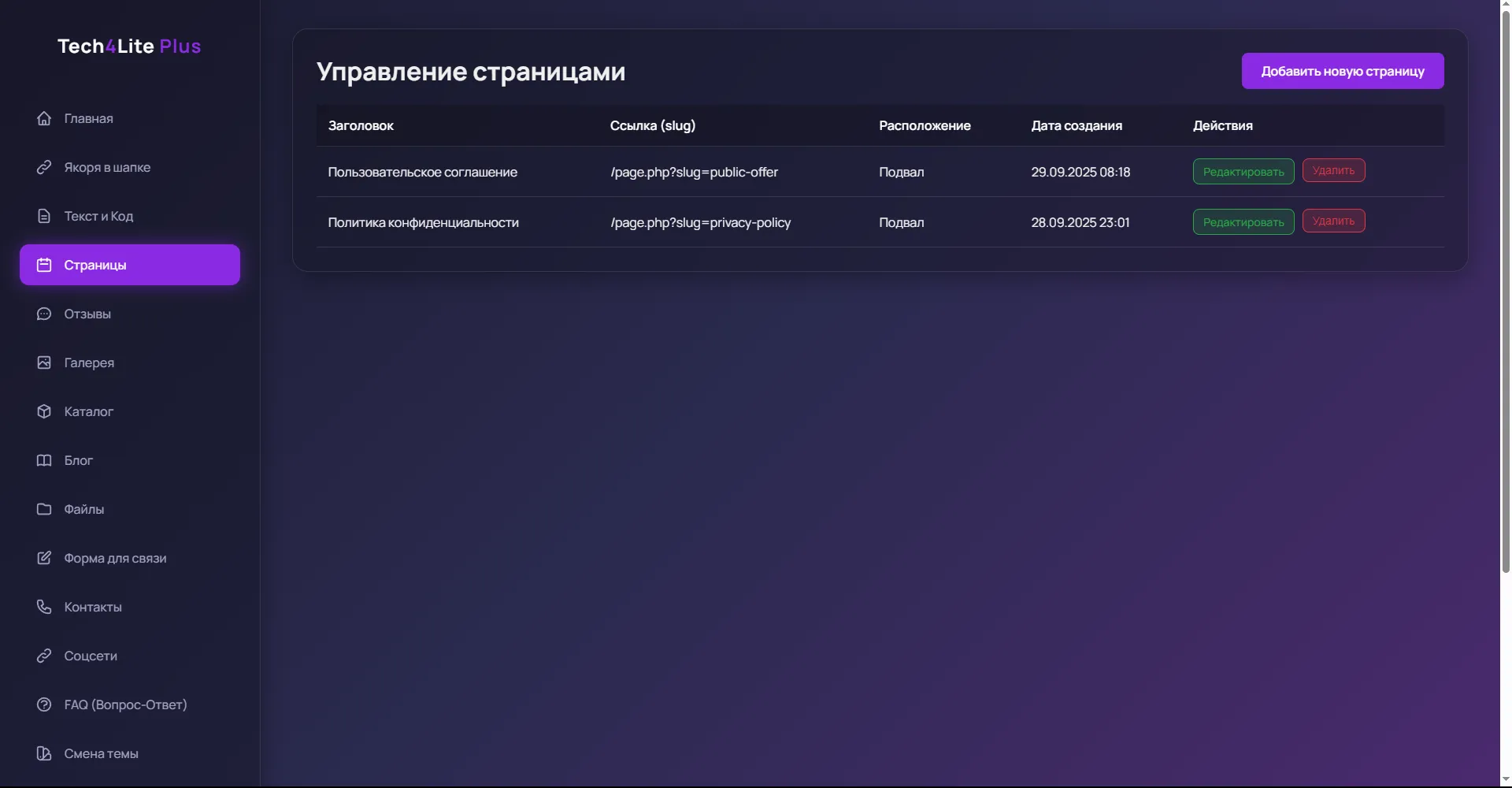Edit the Политика конфиденциальности page
This screenshot has height=788, width=1512.
point(1243,222)
